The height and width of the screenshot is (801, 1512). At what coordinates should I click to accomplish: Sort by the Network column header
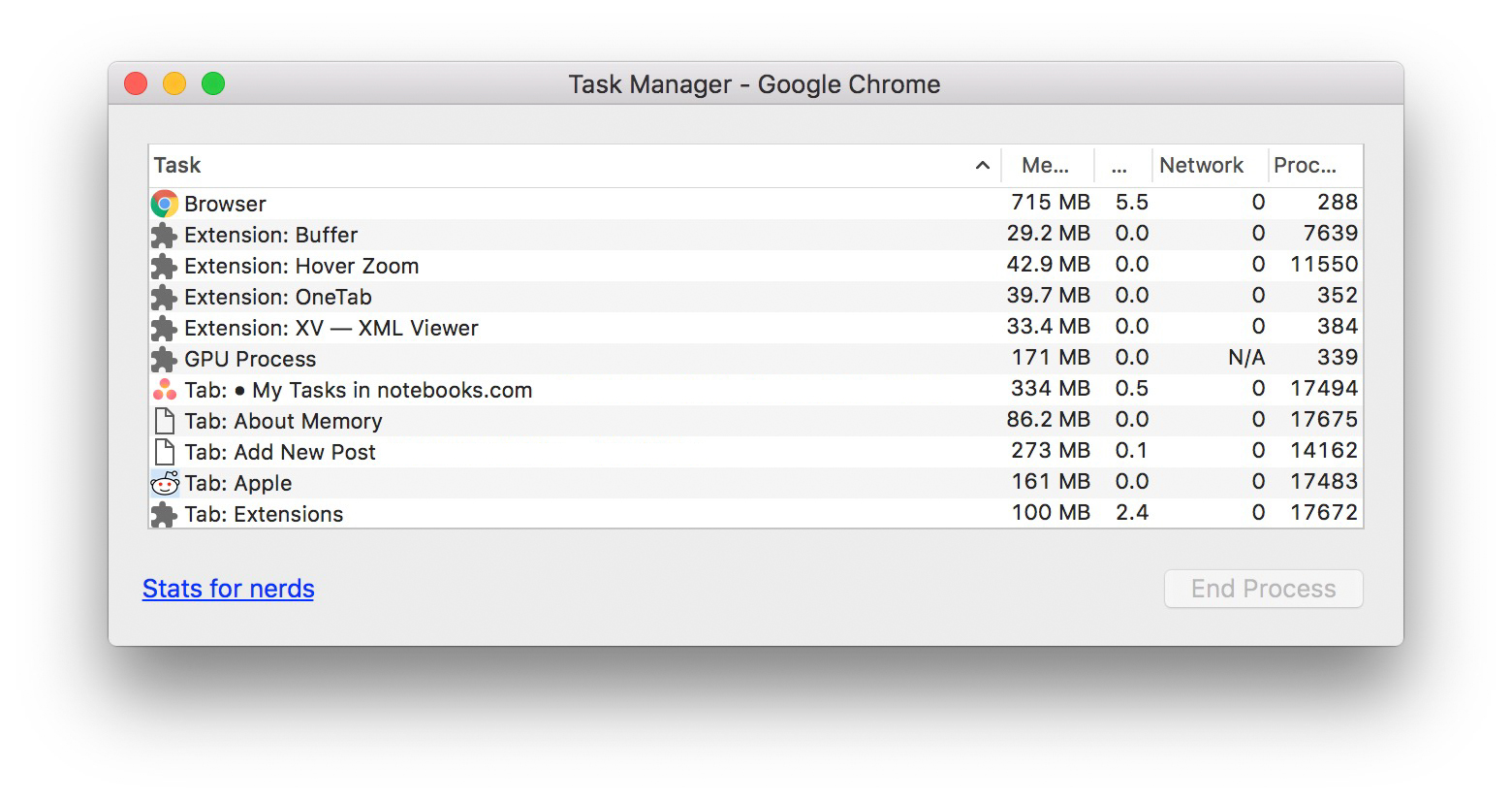pyautogui.click(x=1210, y=166)
